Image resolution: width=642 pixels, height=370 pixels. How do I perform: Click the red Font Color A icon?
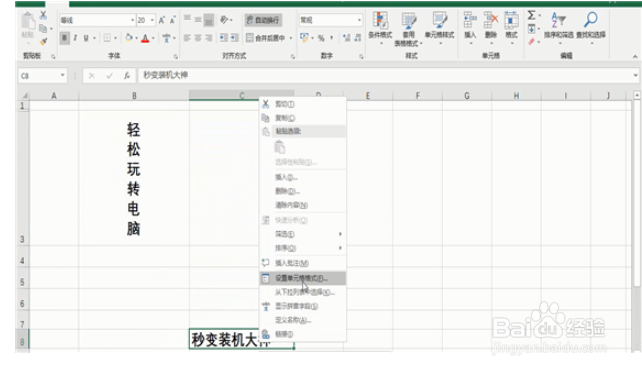point(145,38)
